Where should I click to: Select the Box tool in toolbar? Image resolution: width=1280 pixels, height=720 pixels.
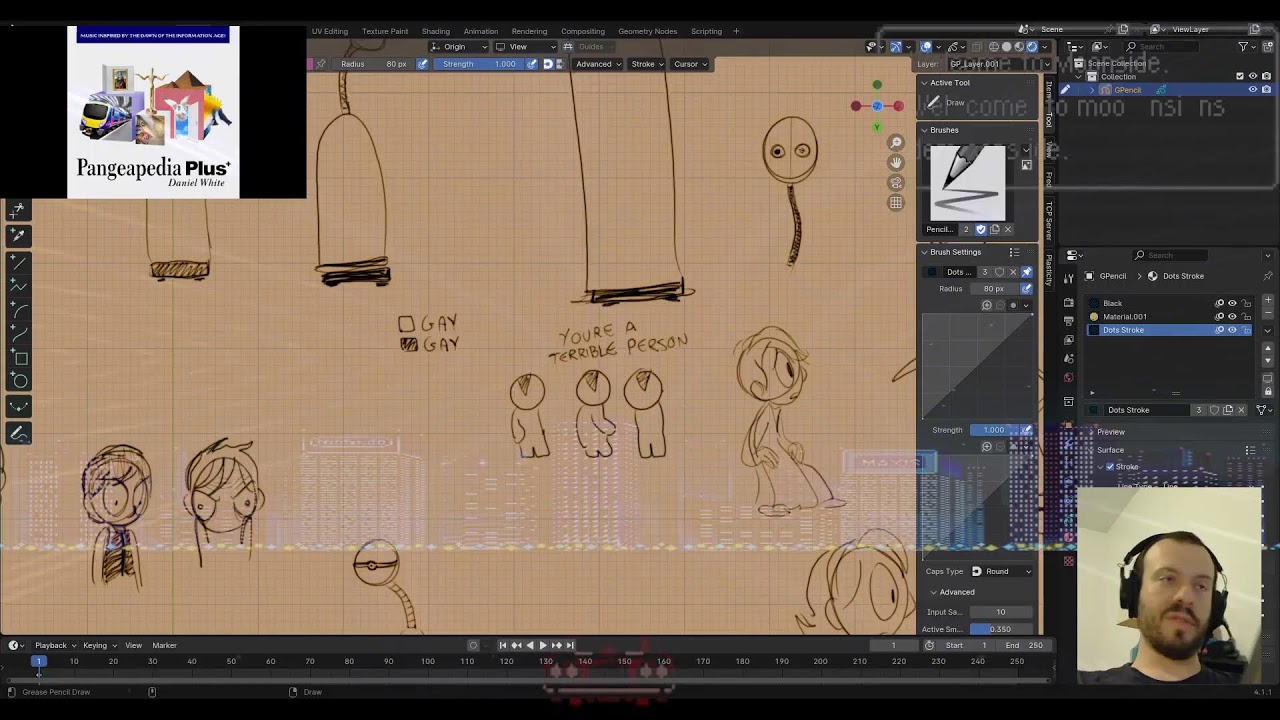pyautogui.click(x=18, y=357)
